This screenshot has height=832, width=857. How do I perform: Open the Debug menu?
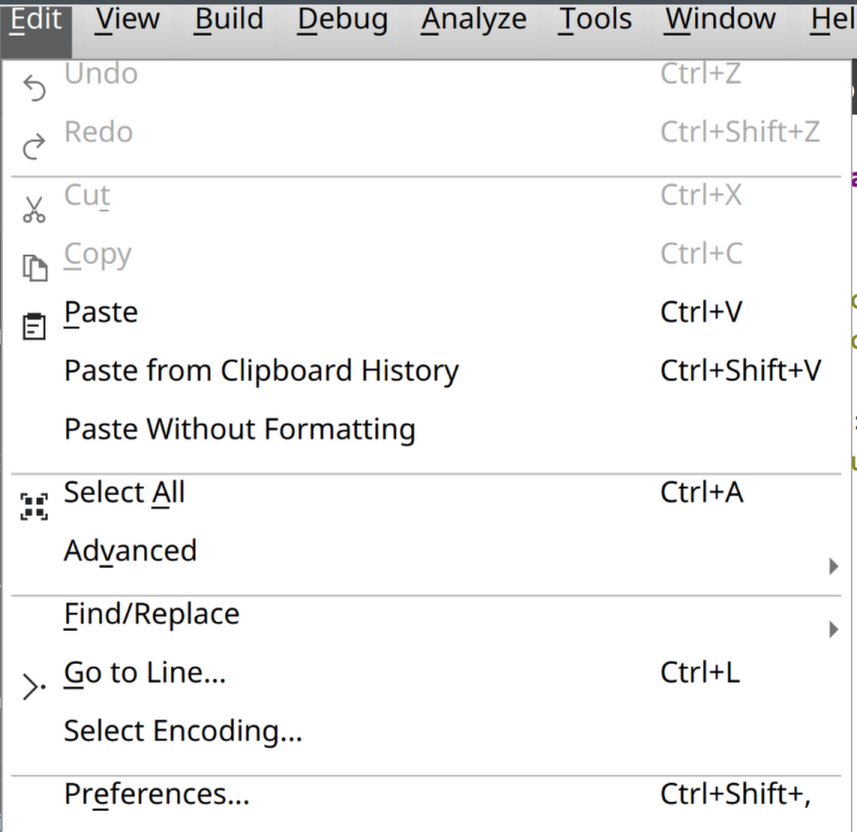click(x=342, y=19)
